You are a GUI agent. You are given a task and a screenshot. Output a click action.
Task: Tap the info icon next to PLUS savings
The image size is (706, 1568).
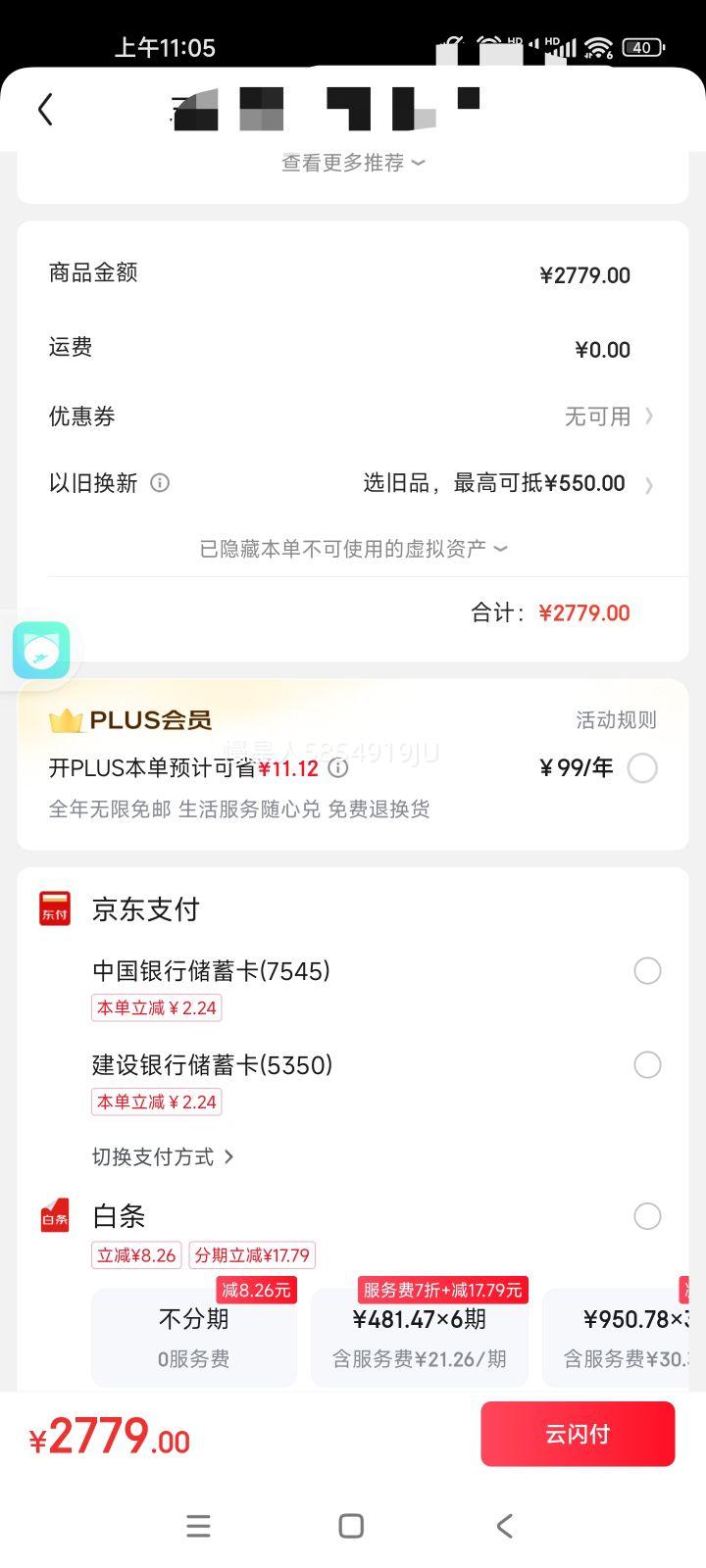click(x=338, y=768)
